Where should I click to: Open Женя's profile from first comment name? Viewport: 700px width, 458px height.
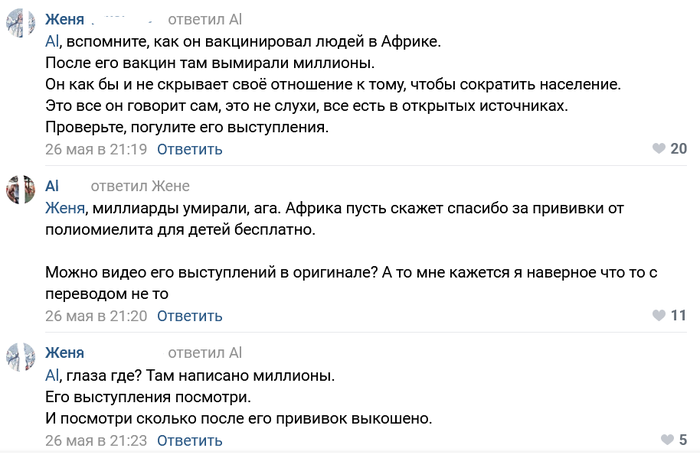65,19
